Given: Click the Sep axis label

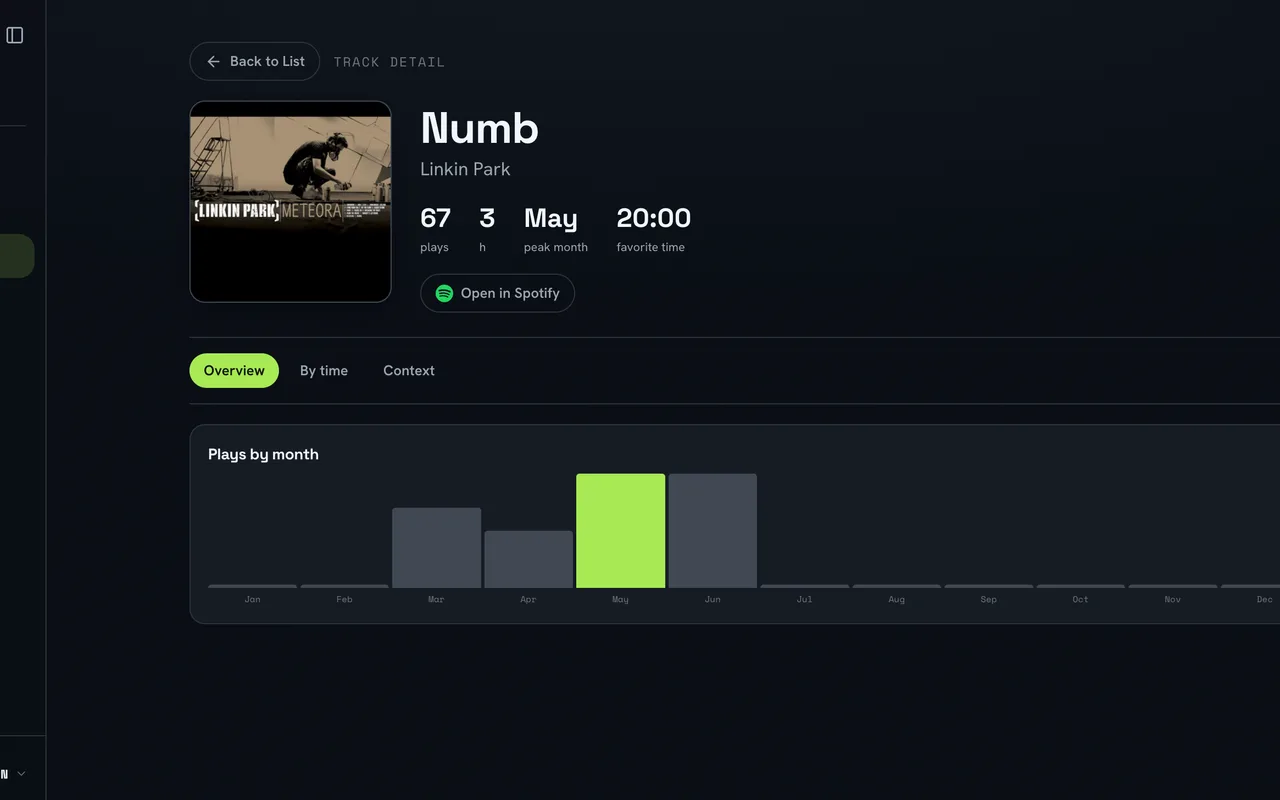Looking at the screenshot, I should (988, 599).
